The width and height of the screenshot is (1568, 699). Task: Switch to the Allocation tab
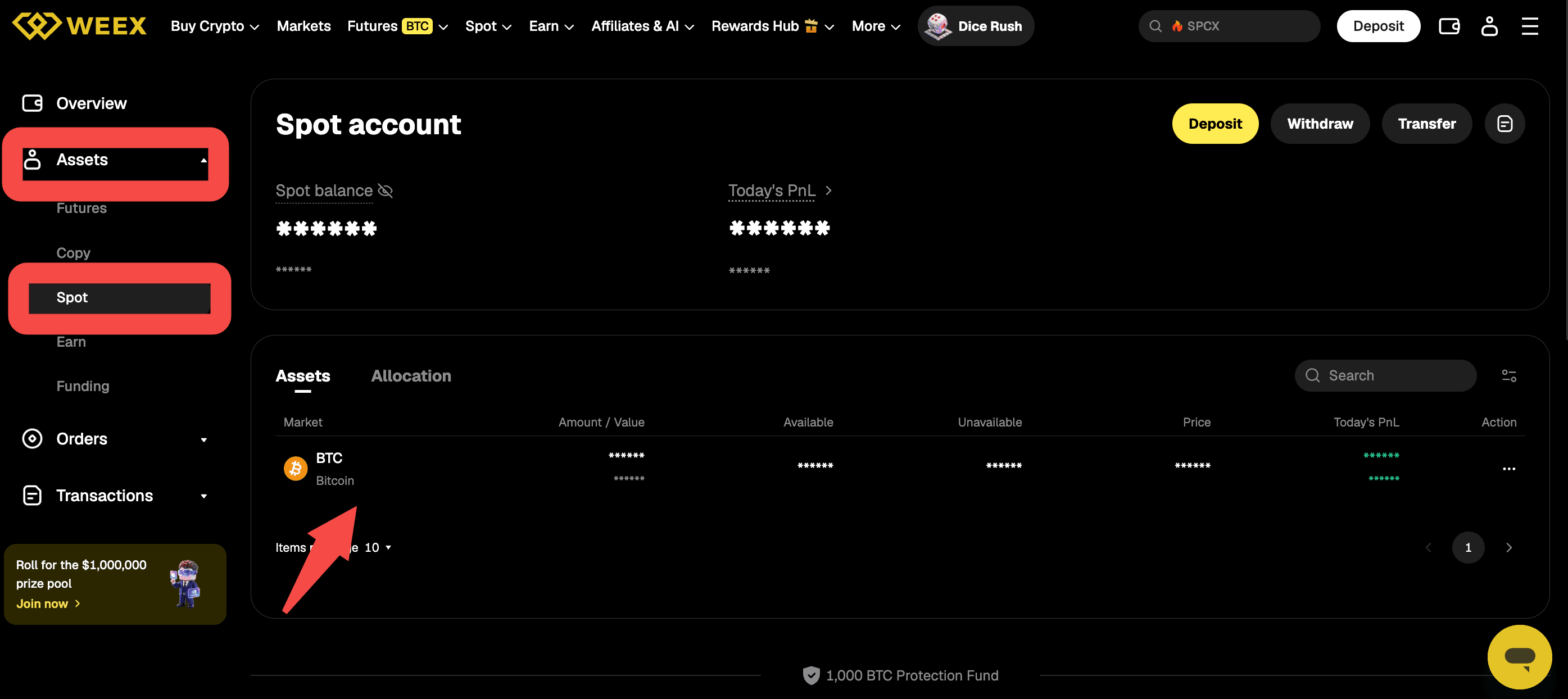coord(411,375)
